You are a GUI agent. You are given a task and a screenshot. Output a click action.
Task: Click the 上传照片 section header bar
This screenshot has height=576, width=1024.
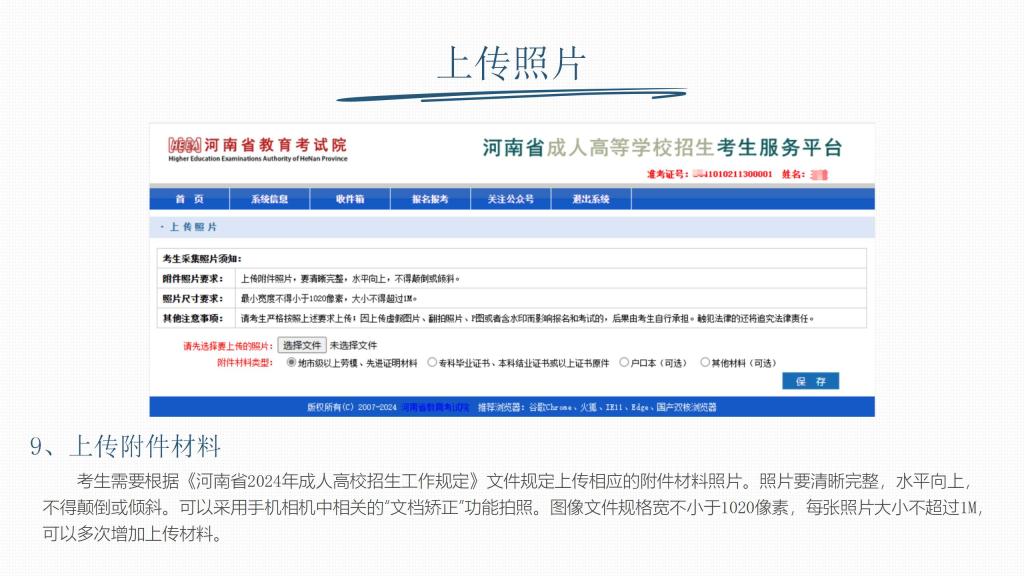(511, 227)
